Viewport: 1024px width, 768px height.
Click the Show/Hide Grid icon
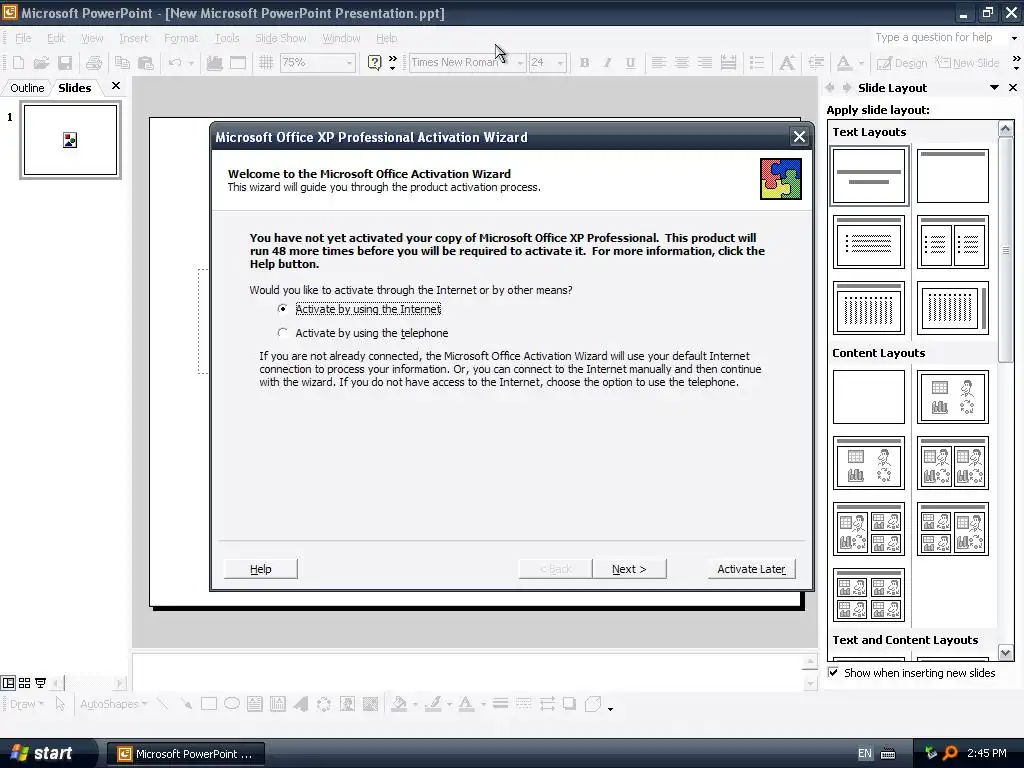(266, 63)
